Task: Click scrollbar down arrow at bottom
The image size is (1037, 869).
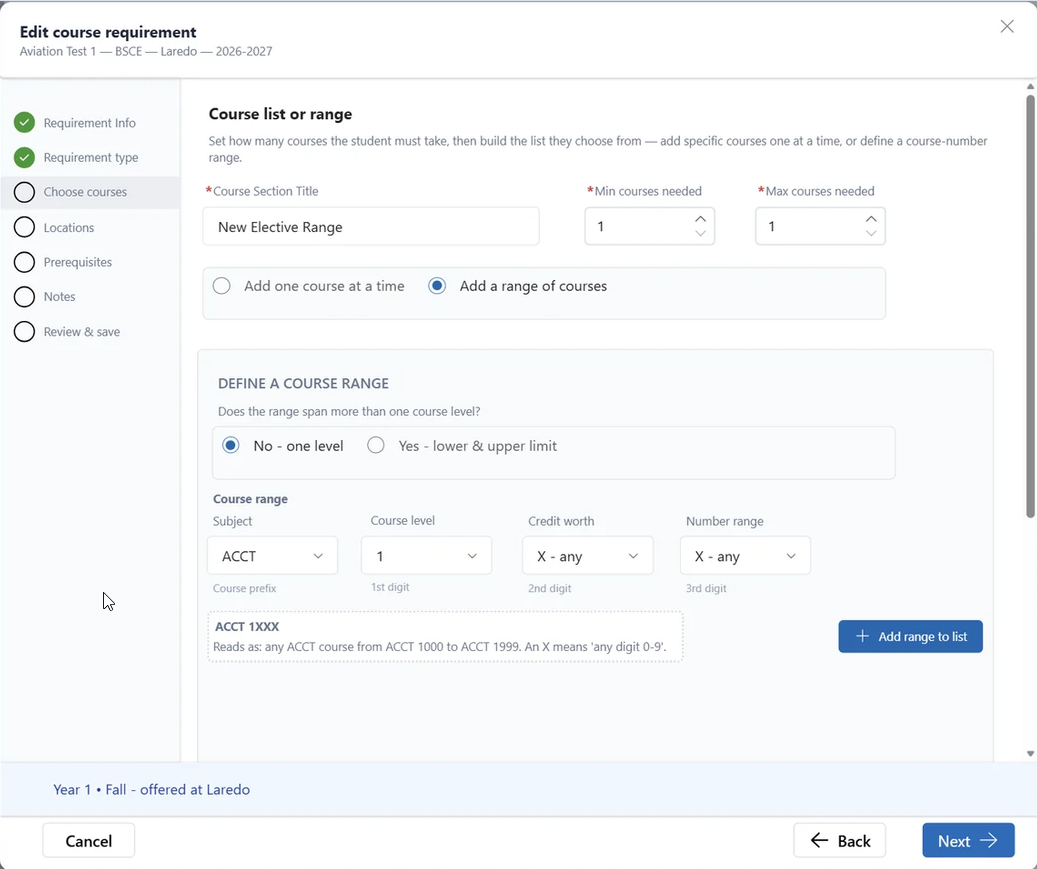Action: (1030, 754)
